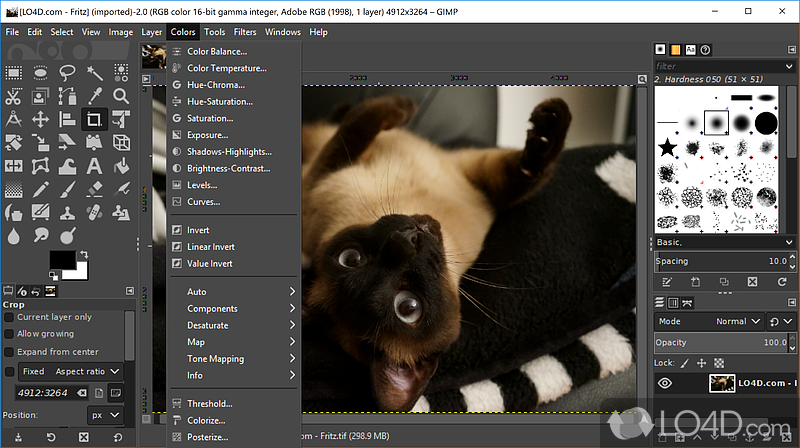Select Threshold menu entry

click(x=234, y=404)
